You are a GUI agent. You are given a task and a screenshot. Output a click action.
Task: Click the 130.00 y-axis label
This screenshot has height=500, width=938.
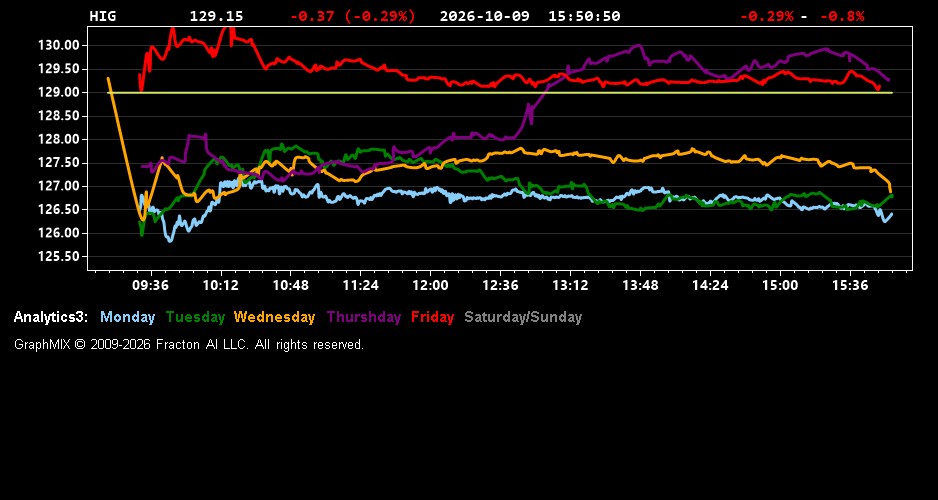point(59,45)
